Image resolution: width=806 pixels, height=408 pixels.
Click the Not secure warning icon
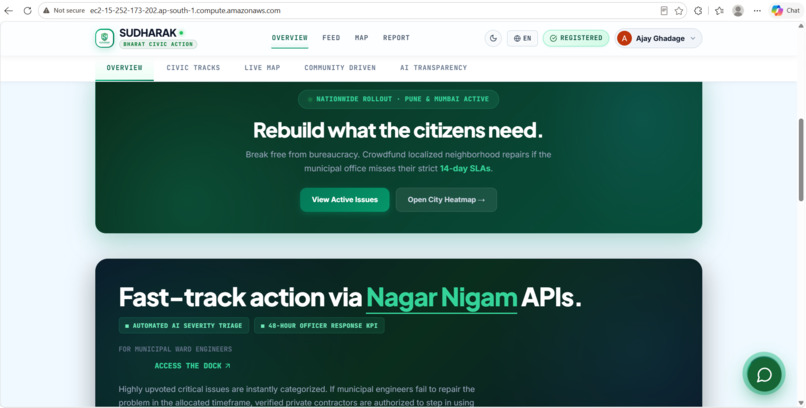[46, 10]
